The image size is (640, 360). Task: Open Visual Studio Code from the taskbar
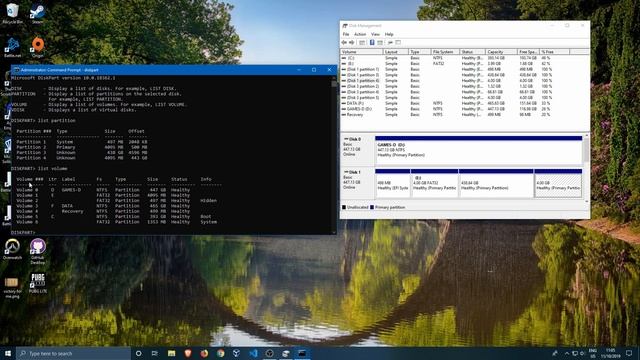253,353
